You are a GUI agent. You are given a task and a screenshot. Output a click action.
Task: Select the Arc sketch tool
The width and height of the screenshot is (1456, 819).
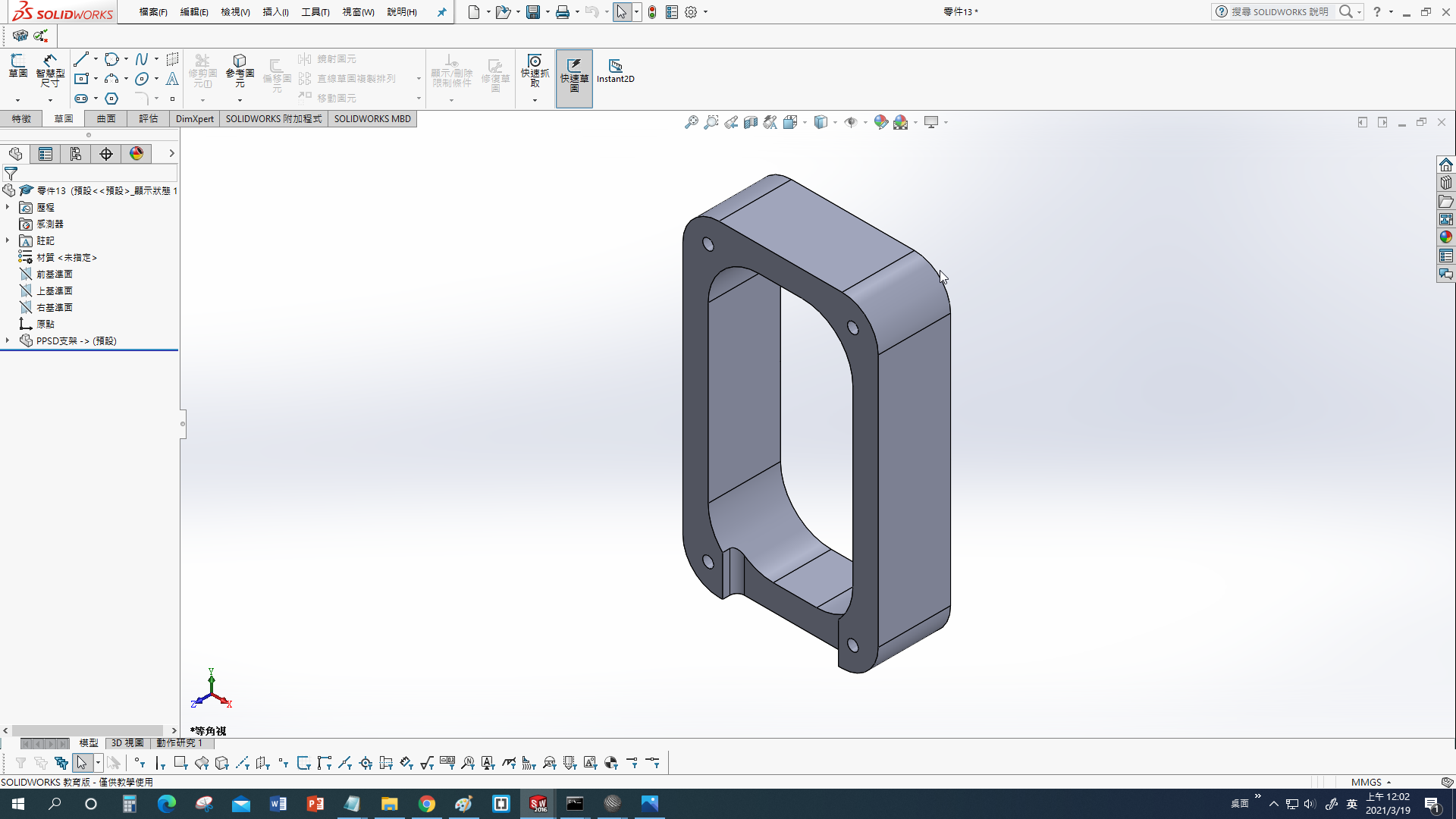[111, 79]
